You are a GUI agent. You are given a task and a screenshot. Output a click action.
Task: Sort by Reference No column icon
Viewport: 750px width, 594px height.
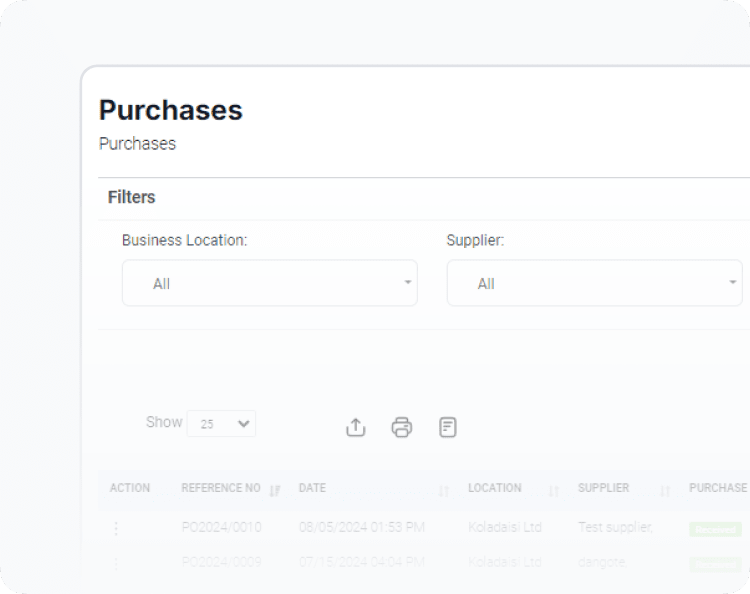(275, 490)
